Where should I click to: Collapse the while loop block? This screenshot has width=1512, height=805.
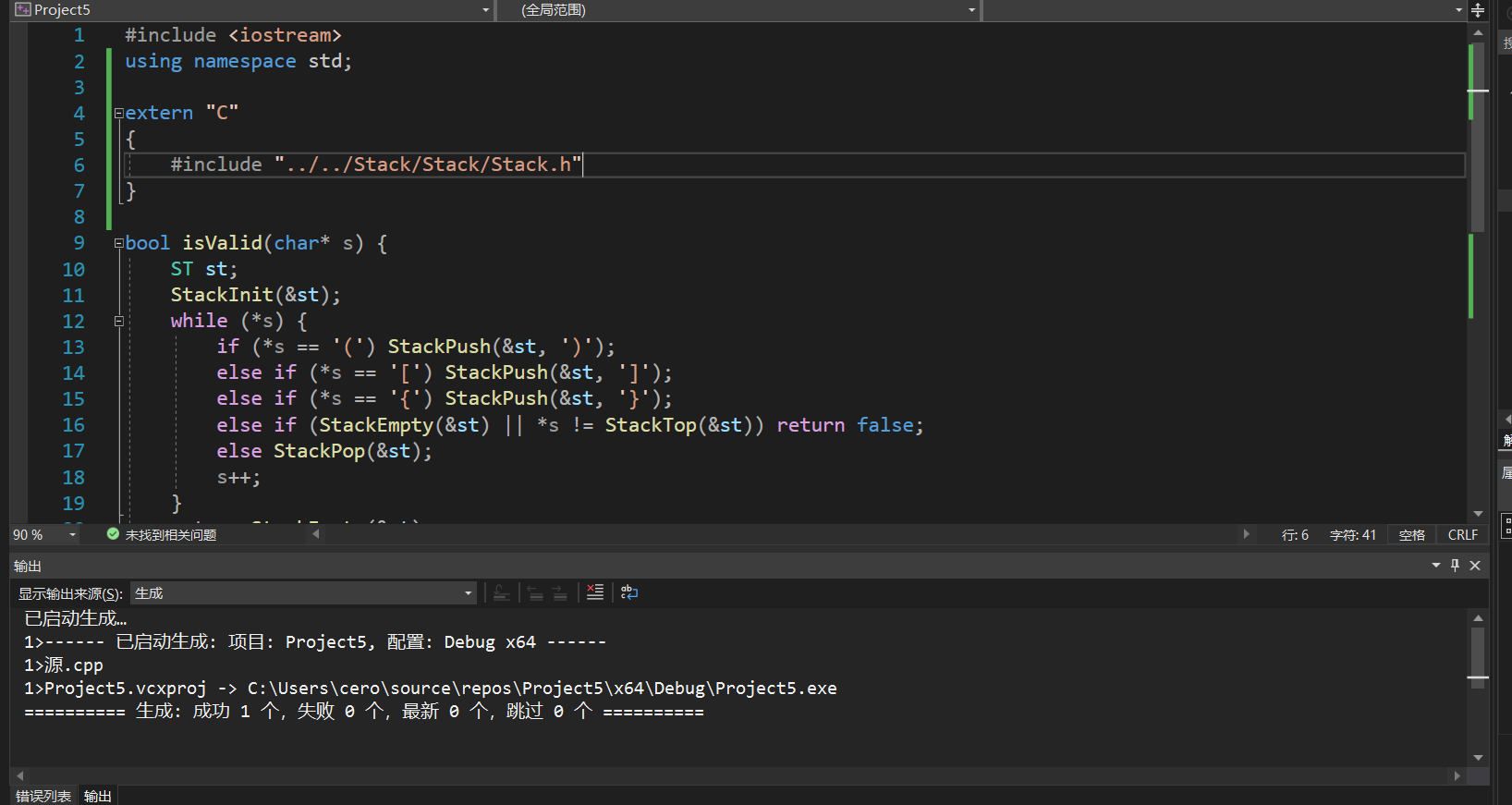(118, 321)
